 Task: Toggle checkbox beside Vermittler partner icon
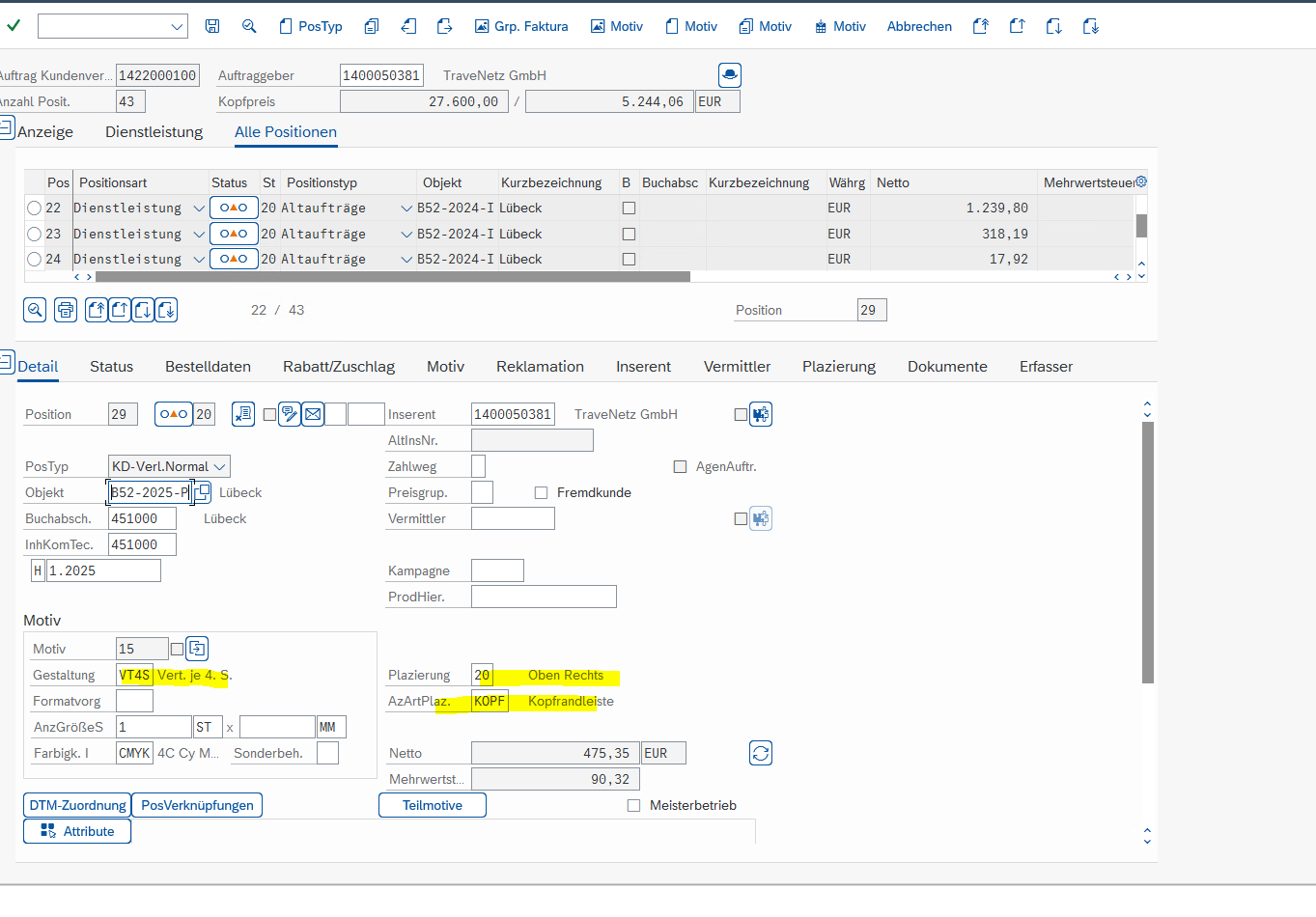741,518
